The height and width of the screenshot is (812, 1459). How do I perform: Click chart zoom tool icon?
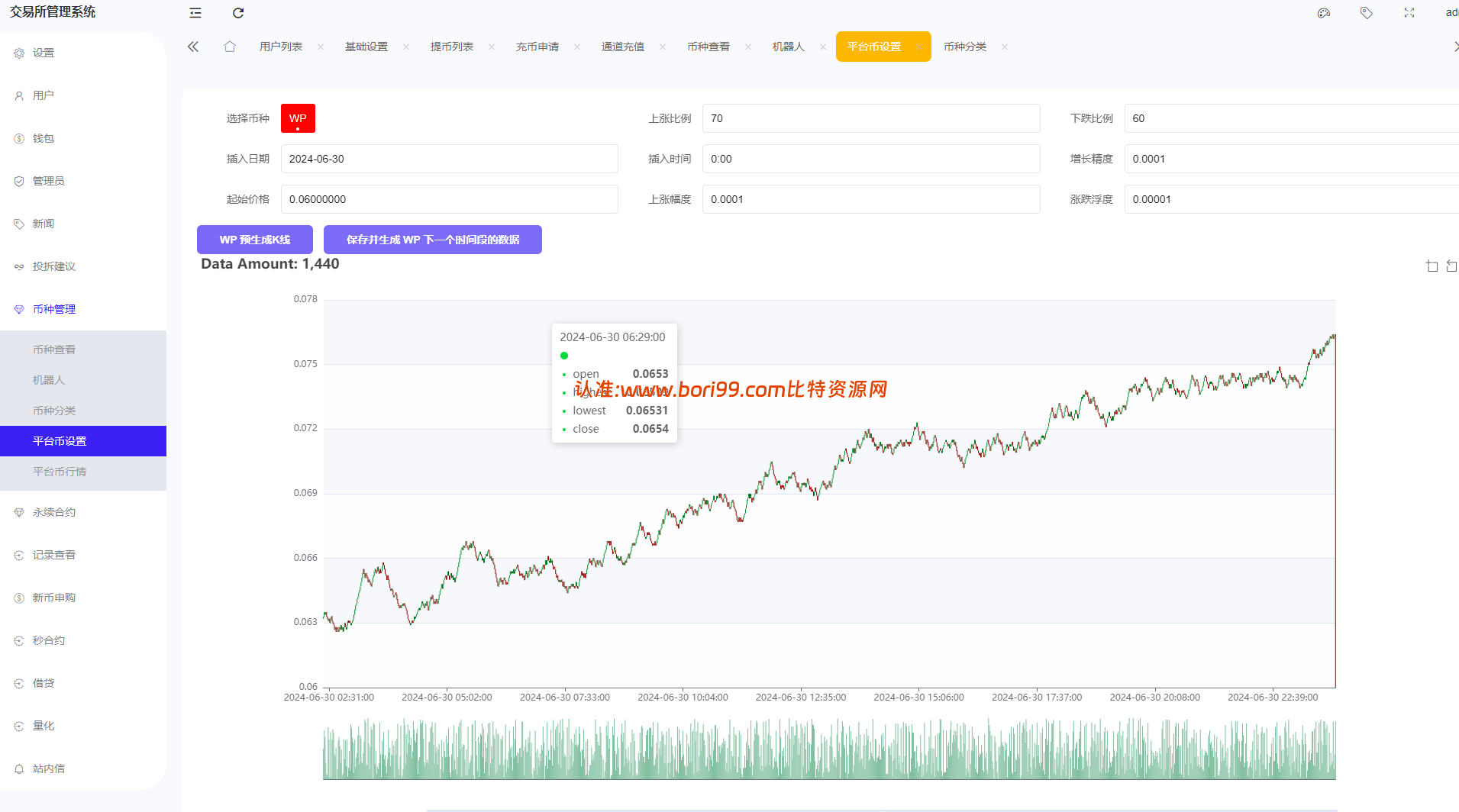(1432, 266)
